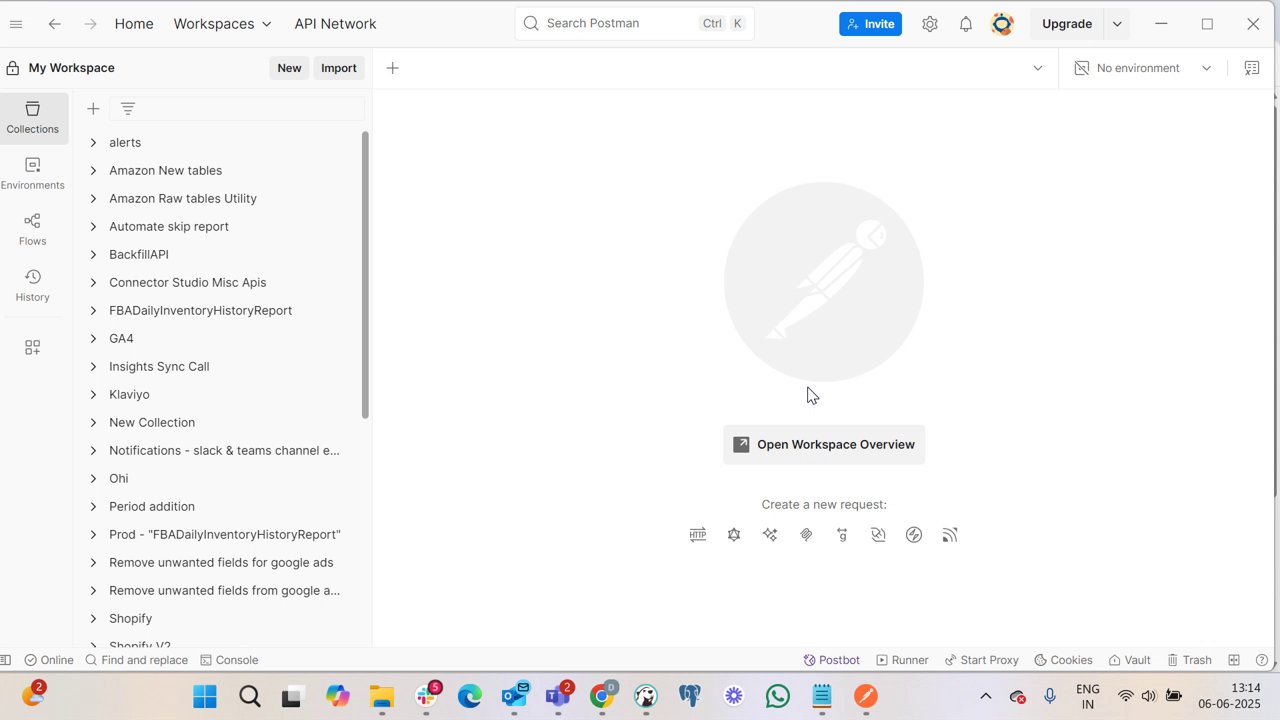Create a new AI request (sparkles icon)
Viewport: 1280px width, 720px height.
(x=770, y=535)
